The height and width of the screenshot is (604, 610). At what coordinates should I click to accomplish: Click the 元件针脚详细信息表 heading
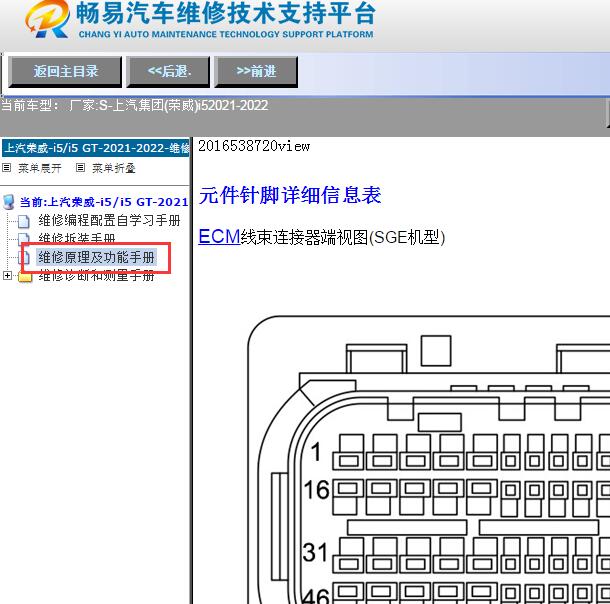pos(290,195)
